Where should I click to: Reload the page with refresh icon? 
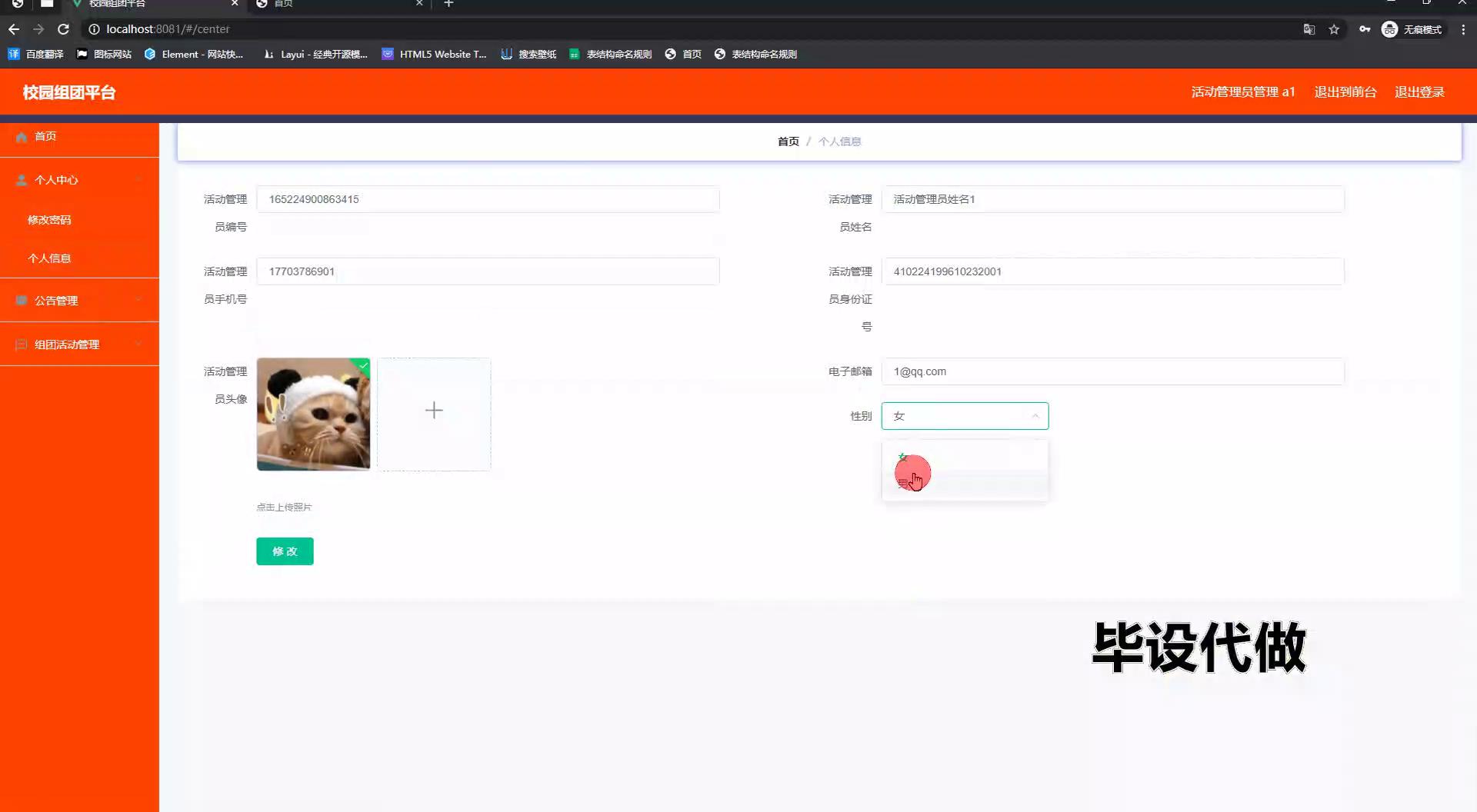[64, 29]
